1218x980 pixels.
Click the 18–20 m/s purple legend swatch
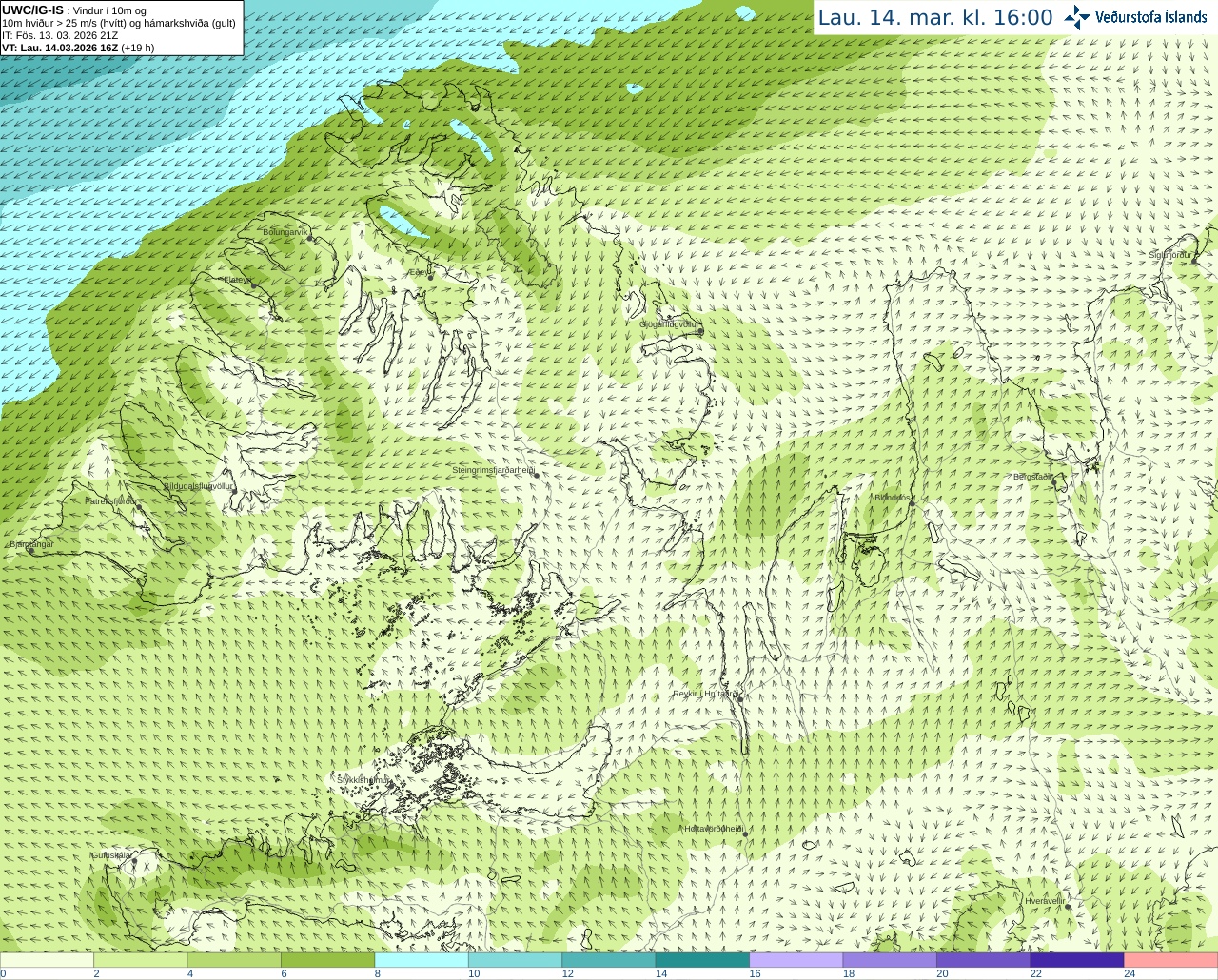(890, 960)
